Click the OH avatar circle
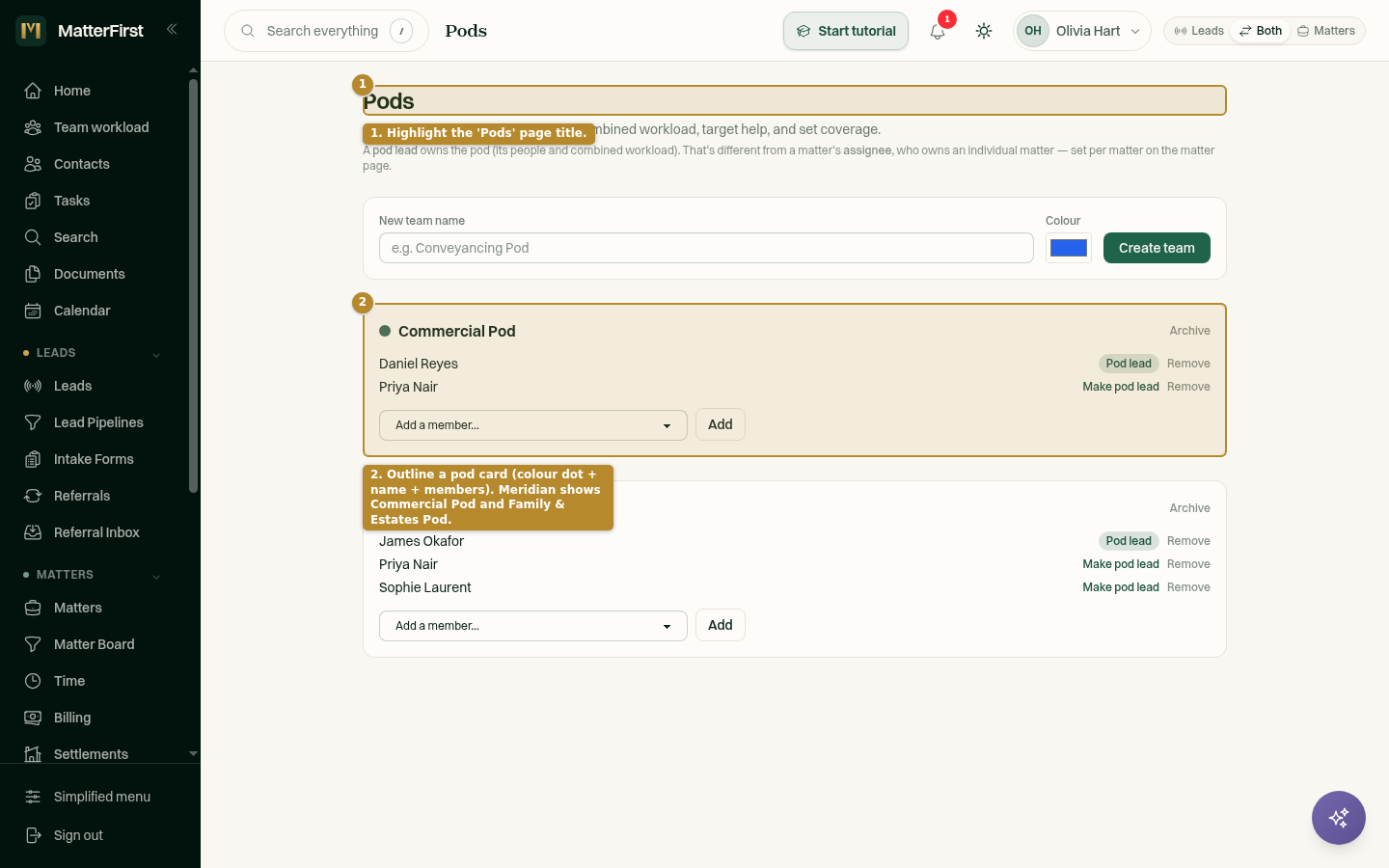The width and height of the screenshot is (1389, 868). 1033,31
